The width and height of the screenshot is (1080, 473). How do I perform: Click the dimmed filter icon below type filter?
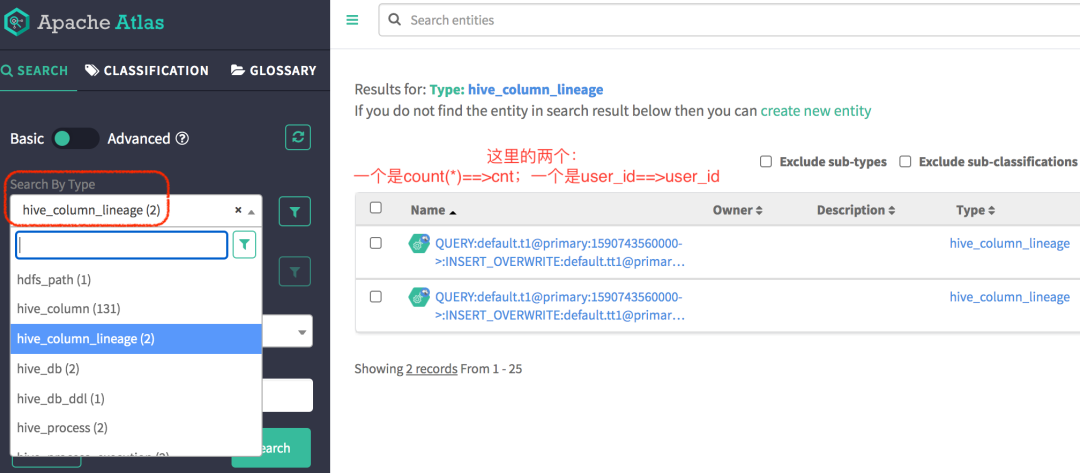[295, 271]
